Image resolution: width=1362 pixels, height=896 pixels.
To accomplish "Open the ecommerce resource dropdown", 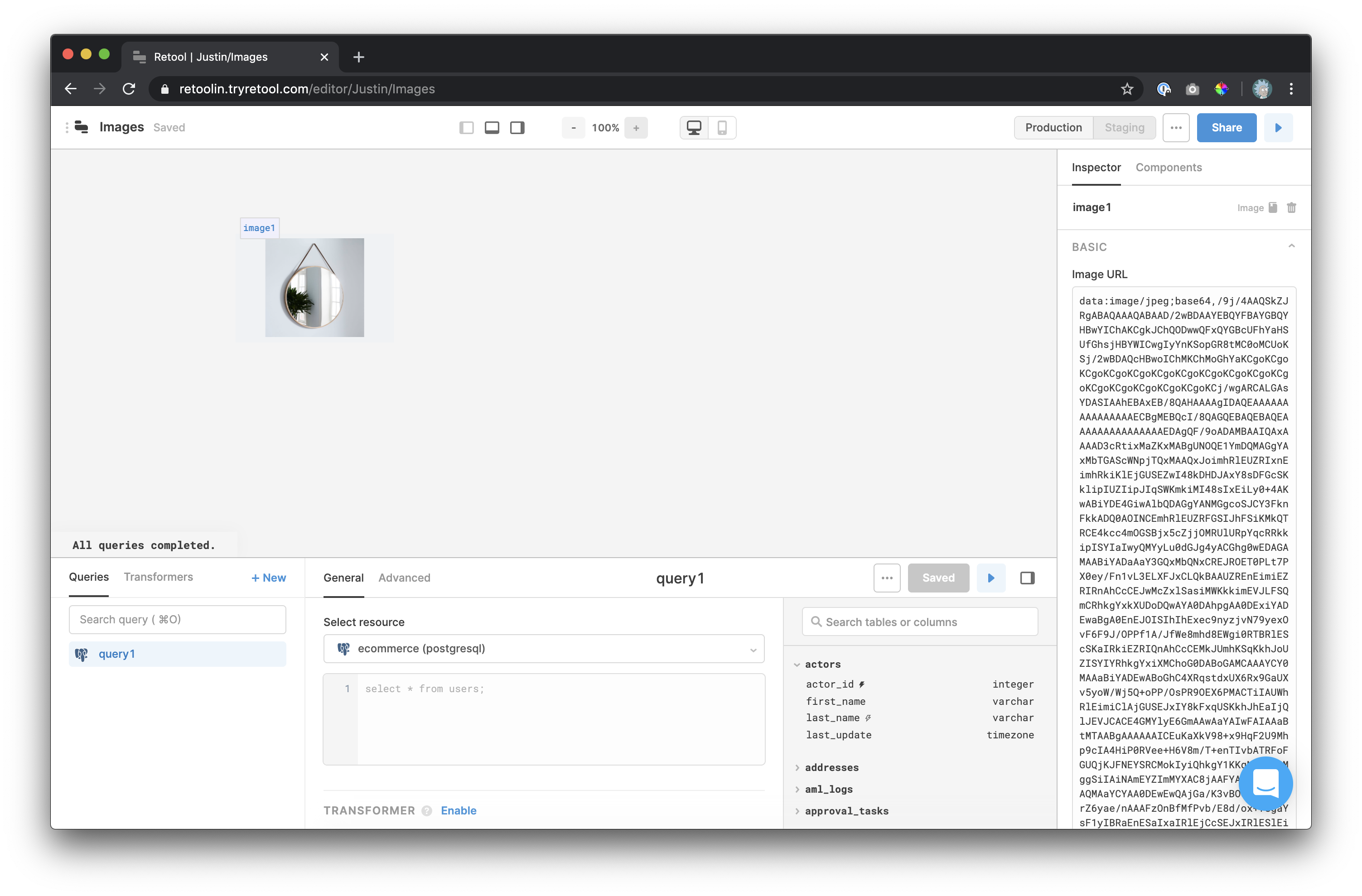I will tap(544, 649).
